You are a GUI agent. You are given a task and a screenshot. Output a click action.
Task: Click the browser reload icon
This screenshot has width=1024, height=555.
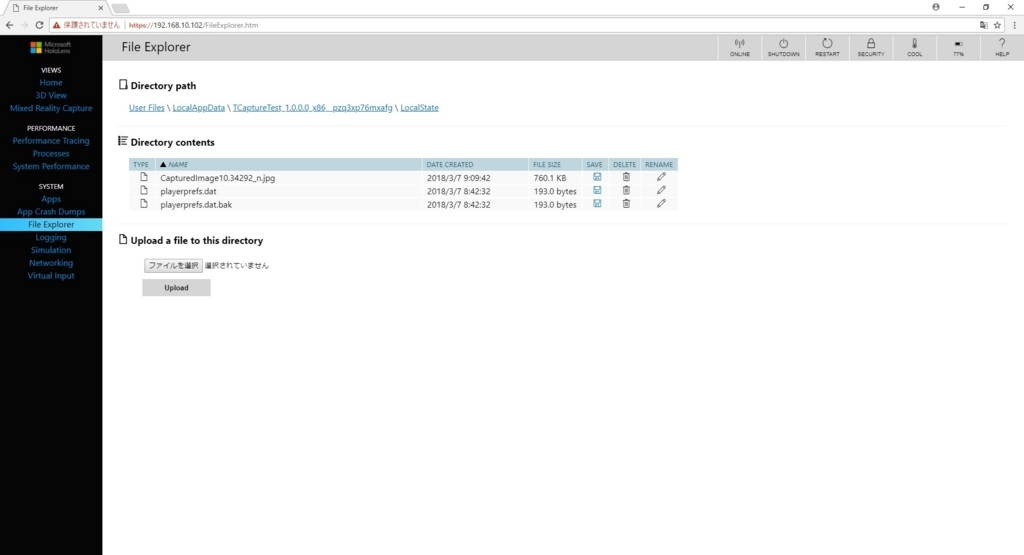[x=39, y=25]
